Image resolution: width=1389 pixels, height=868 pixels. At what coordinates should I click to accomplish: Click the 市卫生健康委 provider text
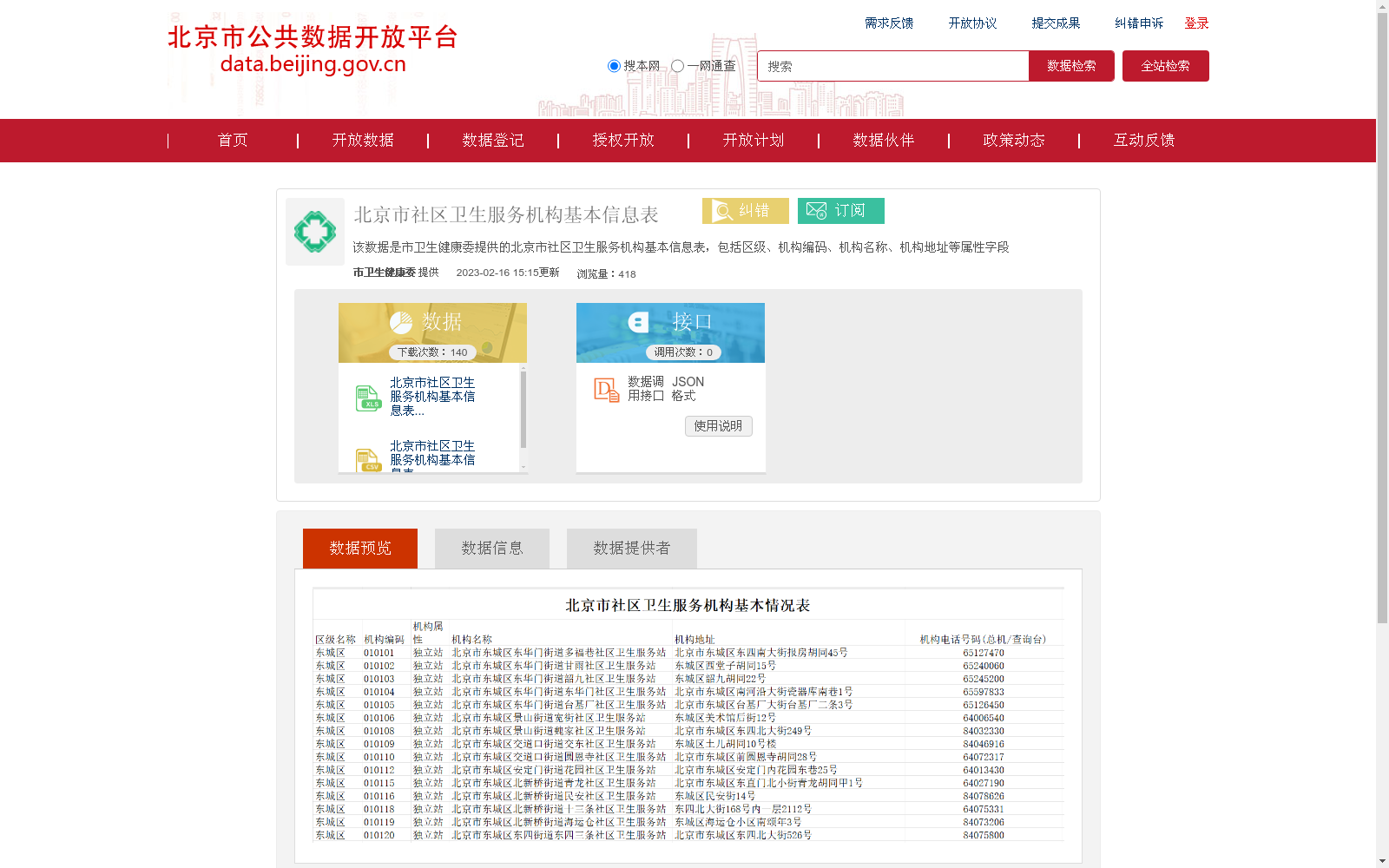384,273
